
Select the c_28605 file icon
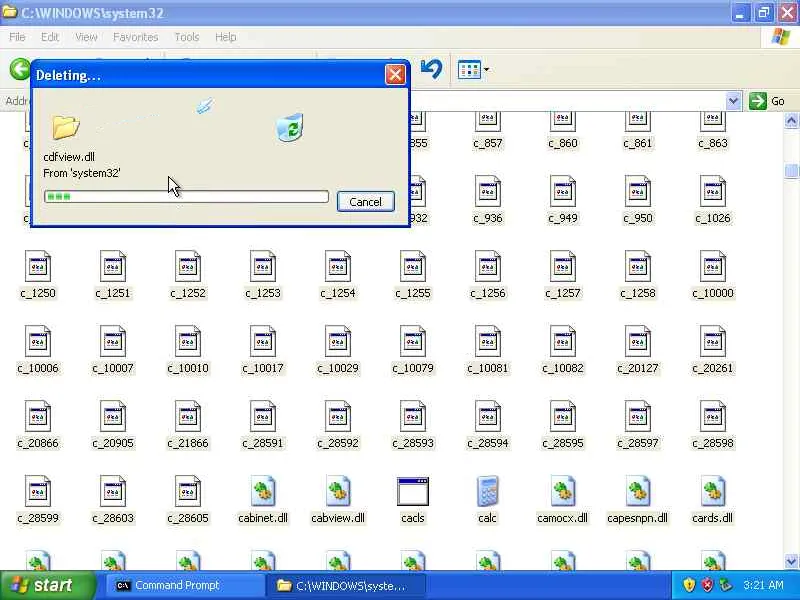click(x=188, y=491)
